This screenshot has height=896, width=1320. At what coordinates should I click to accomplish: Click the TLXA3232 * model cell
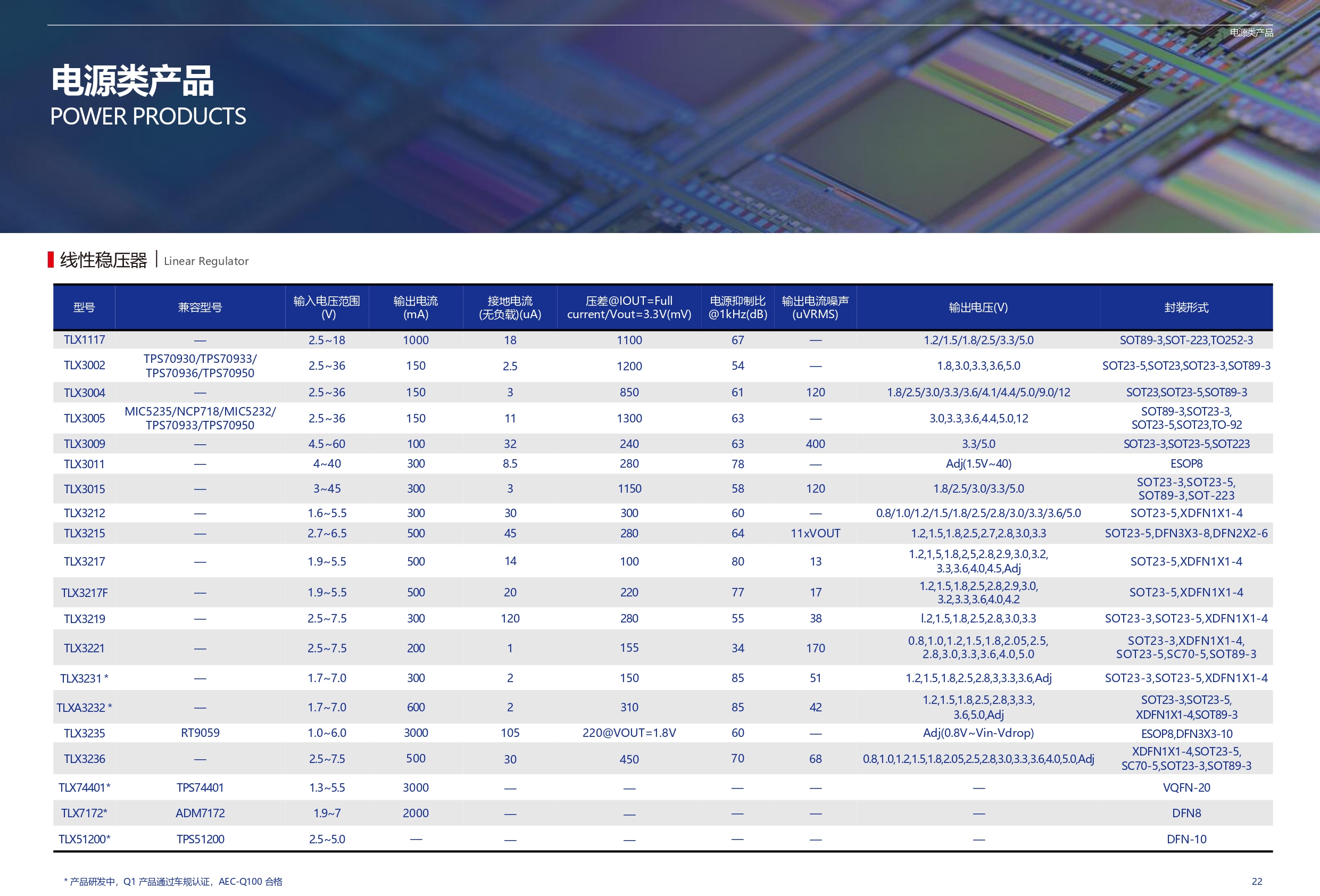pyautogui.click(x=84, y=707)
